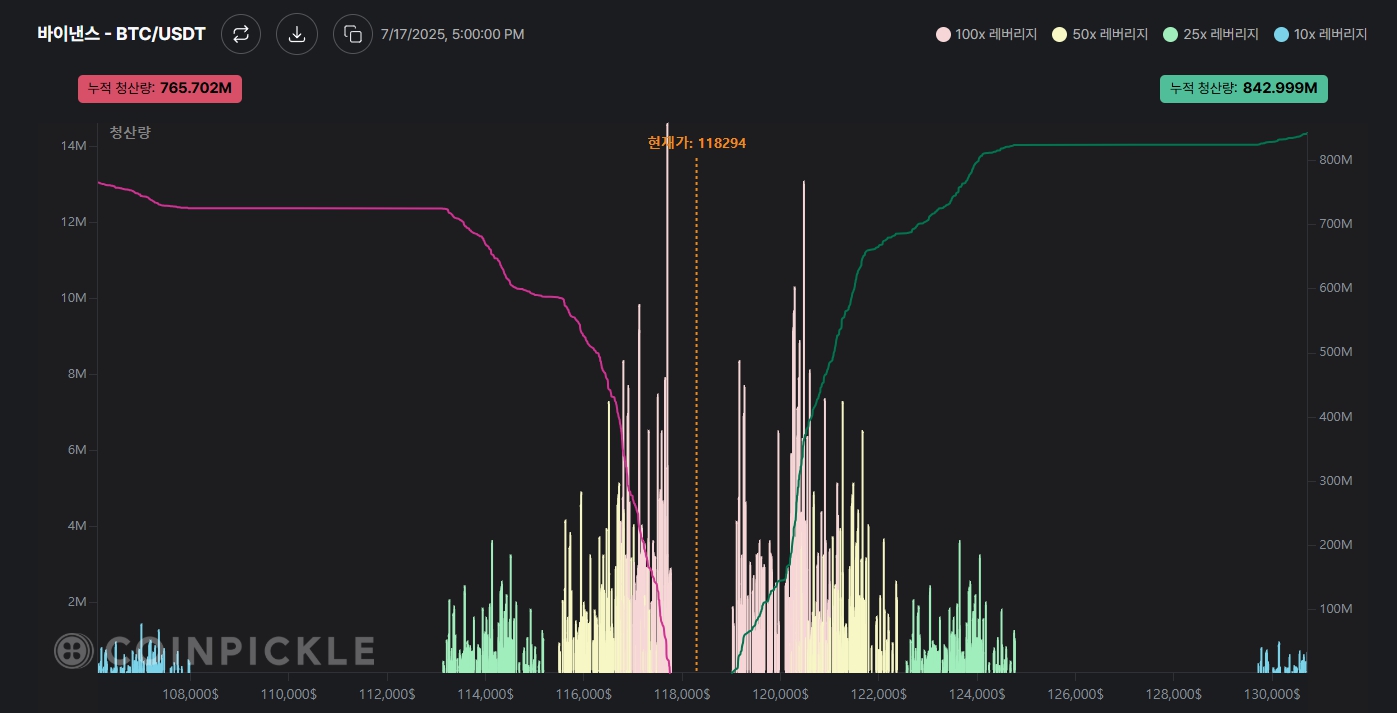Image resolution: width=1397 pixels, height=713 pixels.
Task: Click the 2M left axis label
Action: pyautogui.click(x=77, y=602)
